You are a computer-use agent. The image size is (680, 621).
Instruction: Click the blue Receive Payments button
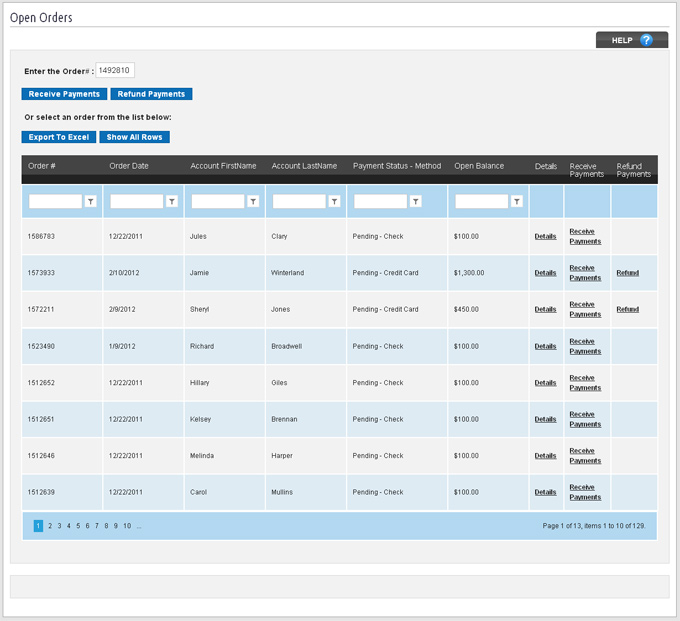click(64, 94)
